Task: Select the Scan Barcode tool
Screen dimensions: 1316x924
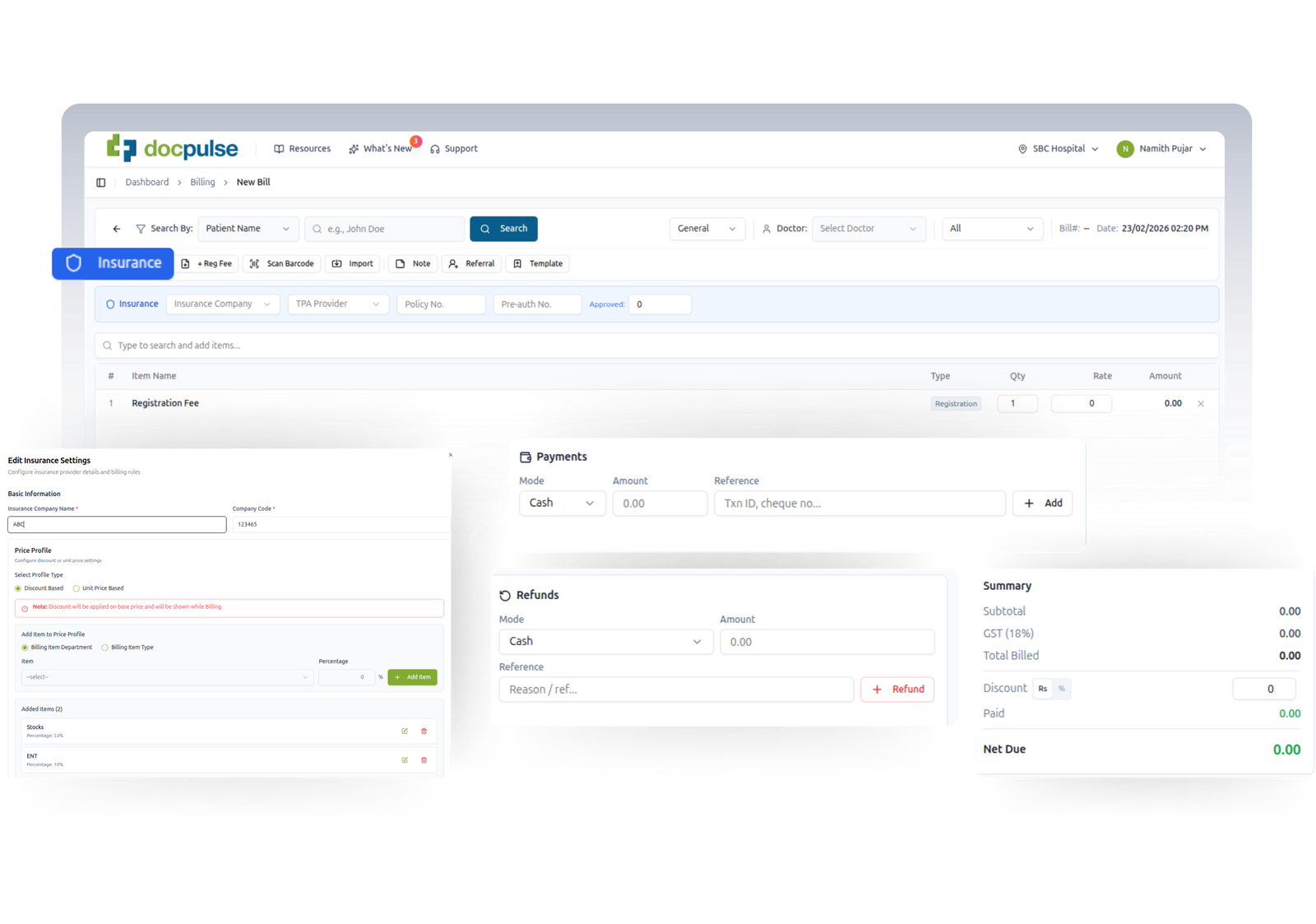Action: click(x=281, y=263)
